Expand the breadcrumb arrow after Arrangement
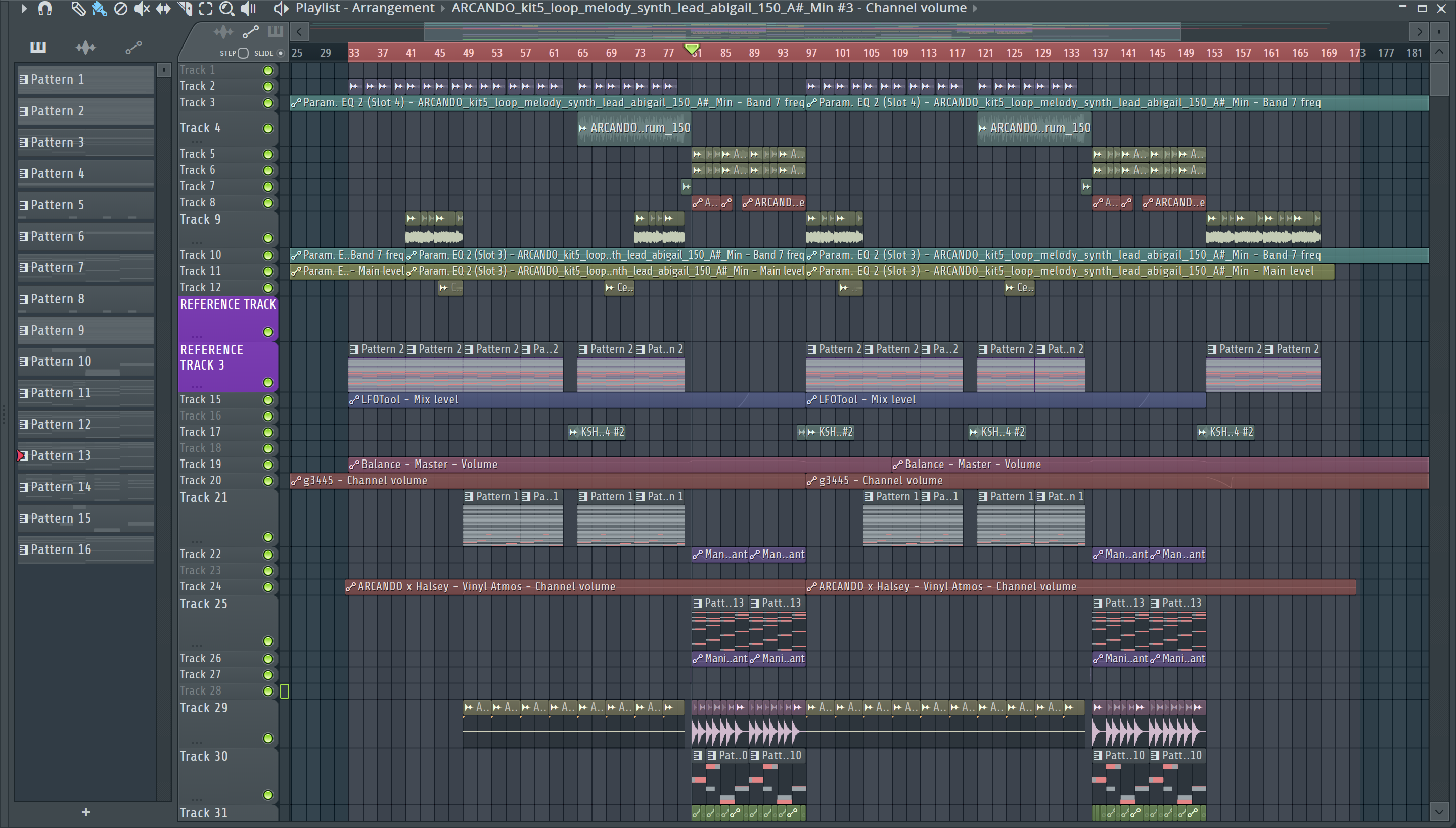 pyautogui.click(x=443, y=9)
